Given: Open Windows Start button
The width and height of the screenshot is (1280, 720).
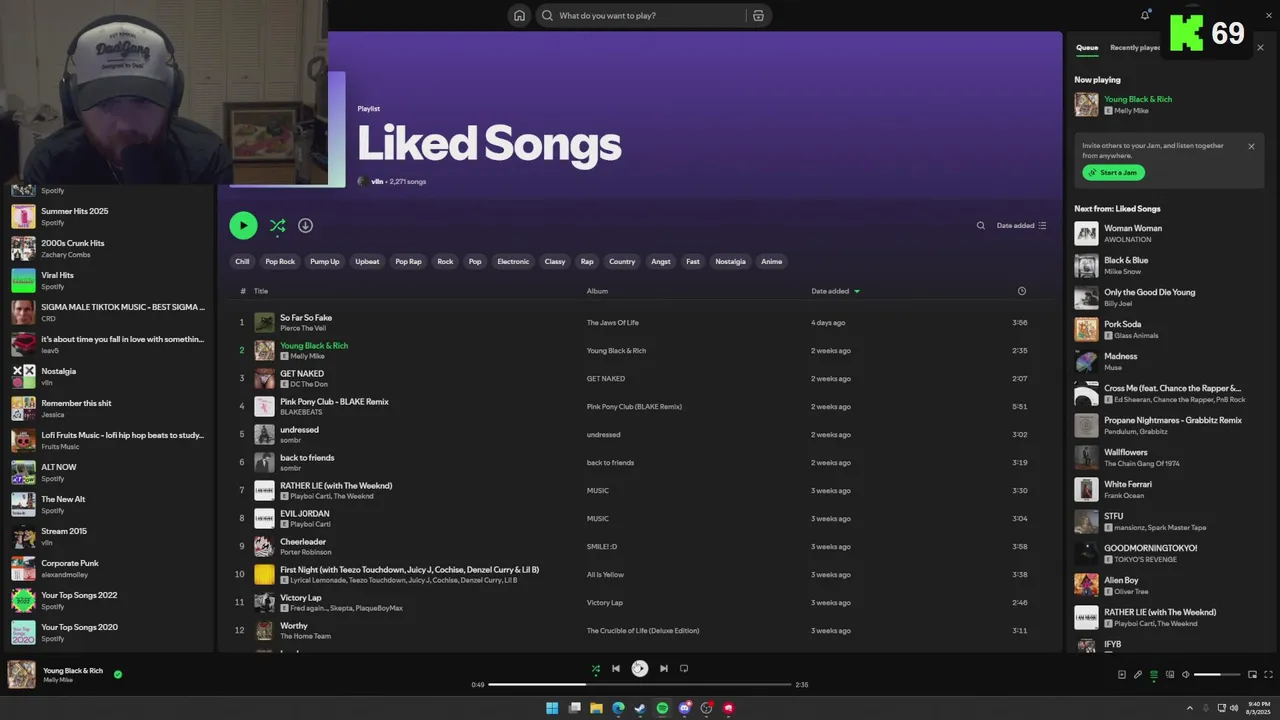Looking at the screenshot, I should (x=552, y=708).
